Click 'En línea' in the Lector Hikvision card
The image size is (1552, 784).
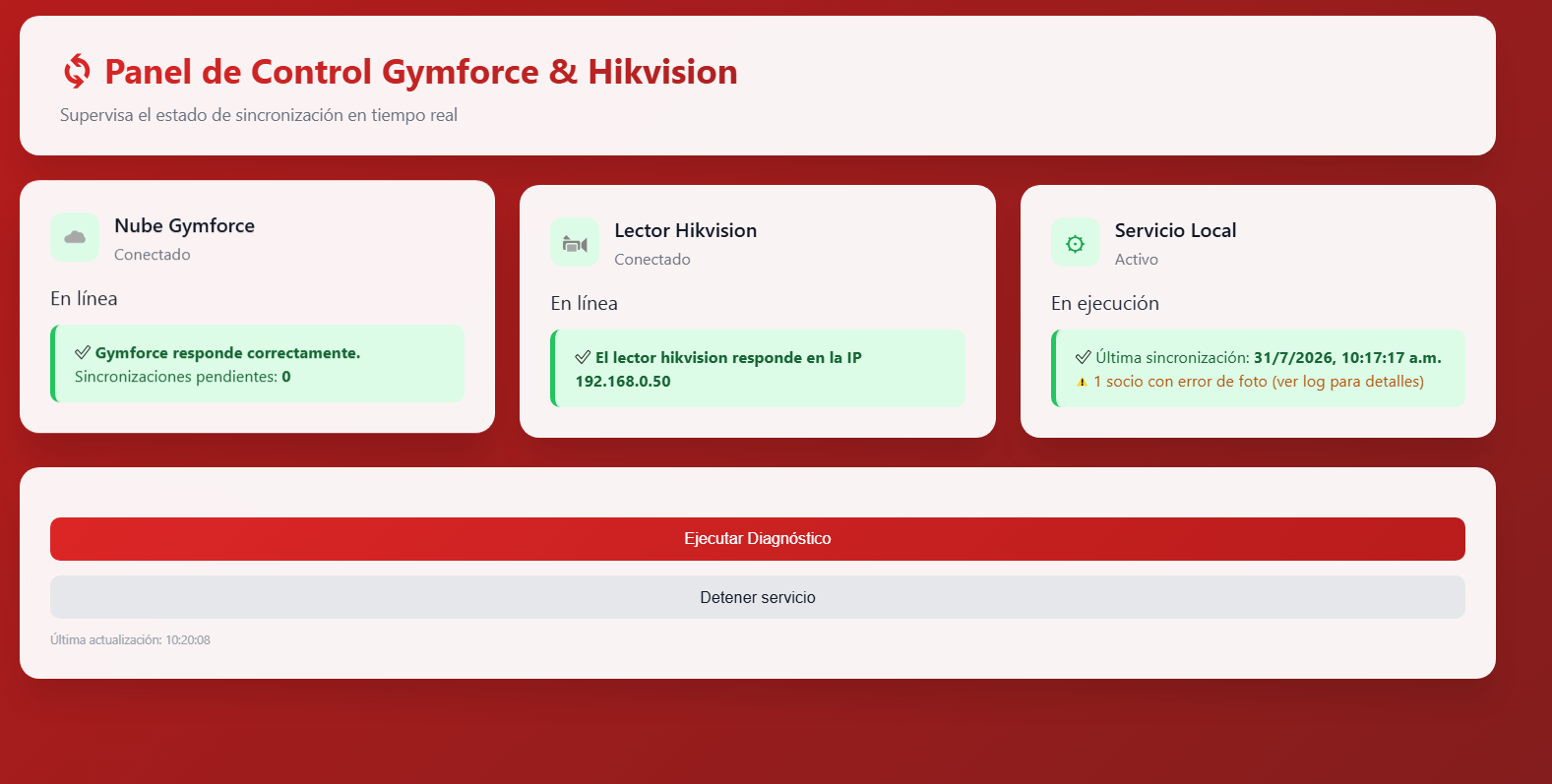[584, 303]
